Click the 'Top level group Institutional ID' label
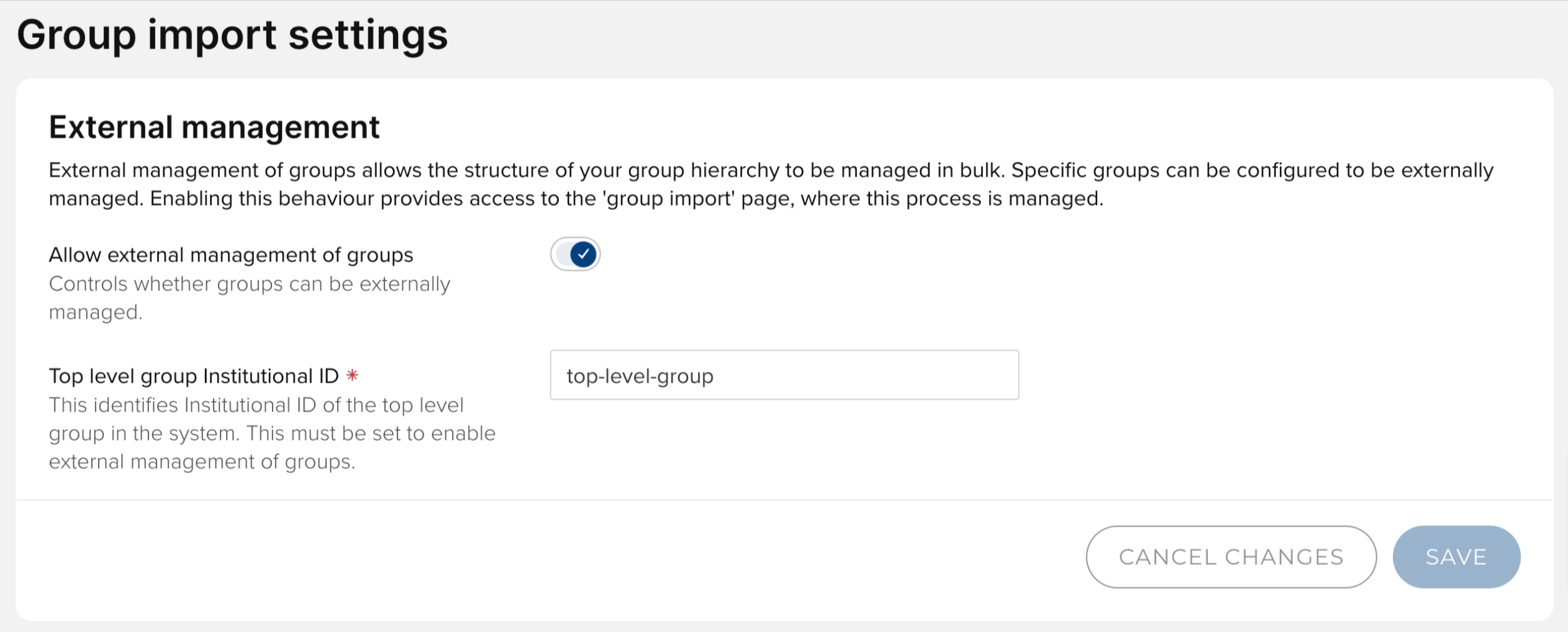Image resolution: width=1568 pixels, height=632 pixels. pyautogui.click(x=193, y=376)
